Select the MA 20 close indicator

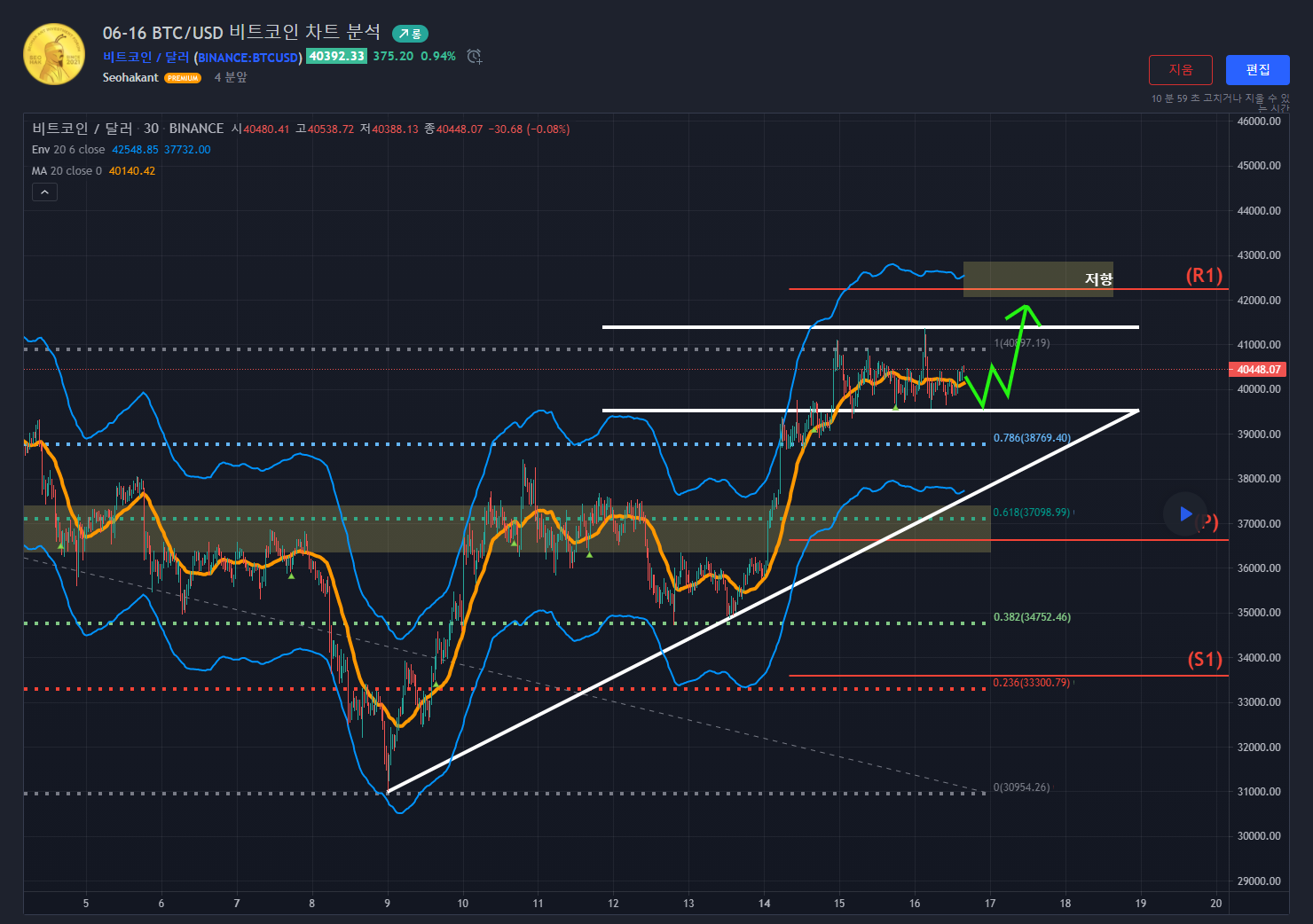coord(67,171)
